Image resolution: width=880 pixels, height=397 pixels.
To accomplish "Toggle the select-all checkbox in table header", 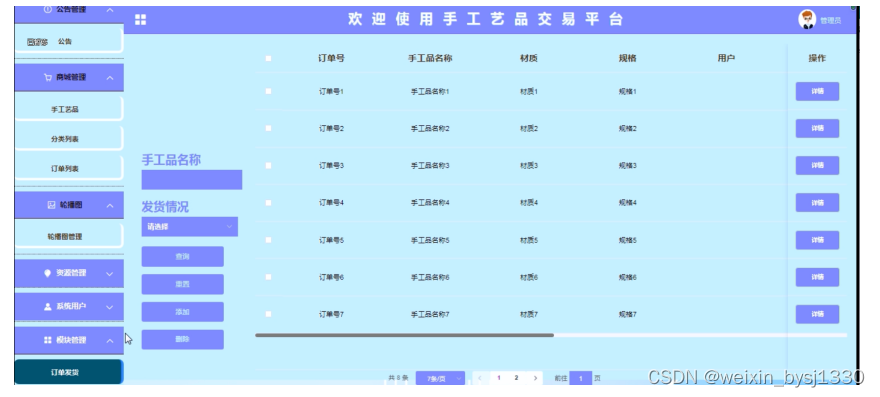I will pyautogui.click(x=268, y=58).
